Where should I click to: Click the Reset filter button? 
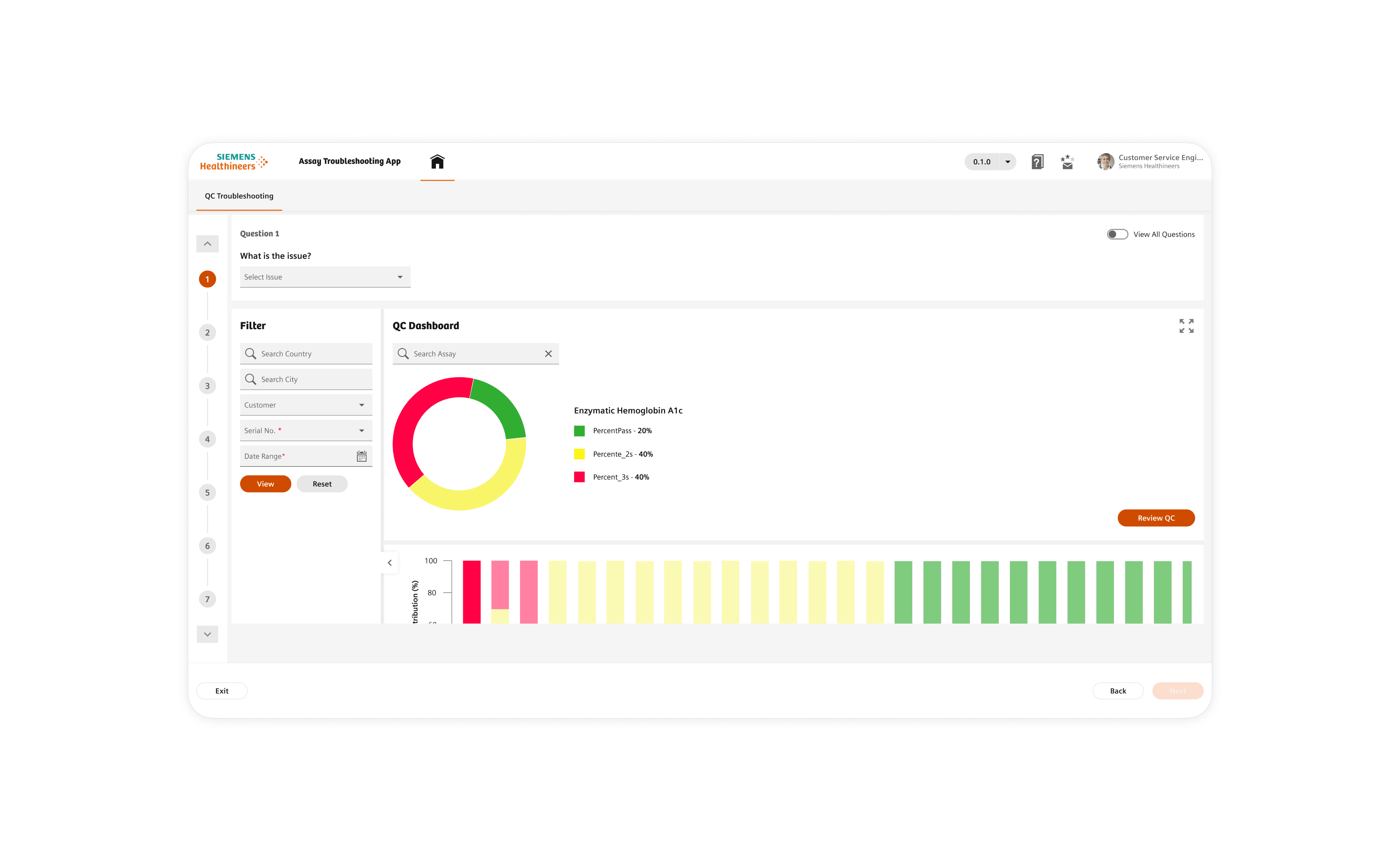click(x=322, y=484)
